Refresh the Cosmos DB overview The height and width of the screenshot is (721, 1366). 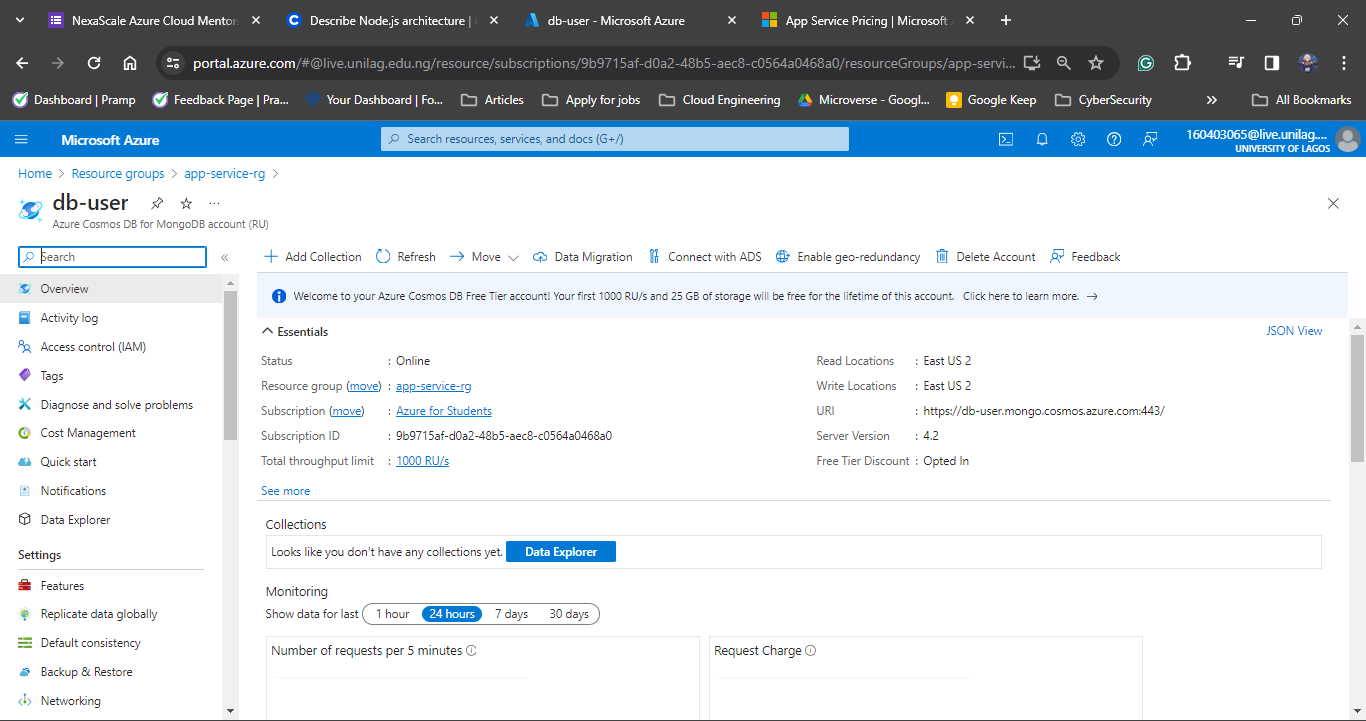coord(406,257)
